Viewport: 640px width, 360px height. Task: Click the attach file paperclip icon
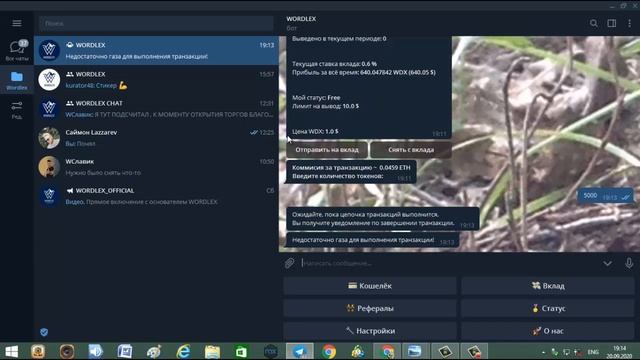(289, 263)
